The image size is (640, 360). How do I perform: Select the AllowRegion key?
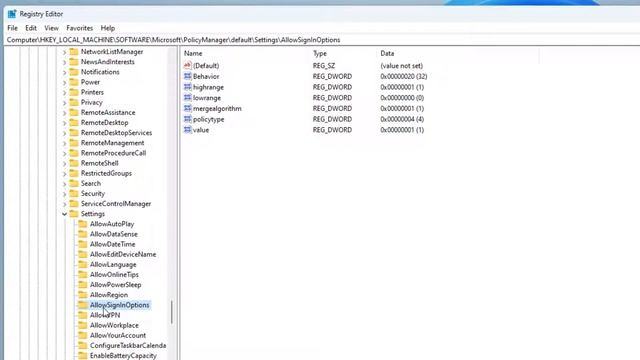pos(109,295)
